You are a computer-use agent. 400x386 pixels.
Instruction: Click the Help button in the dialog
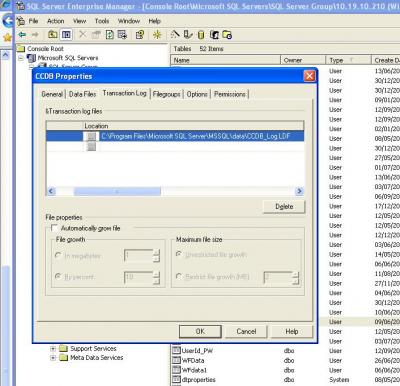click(292, 331)
